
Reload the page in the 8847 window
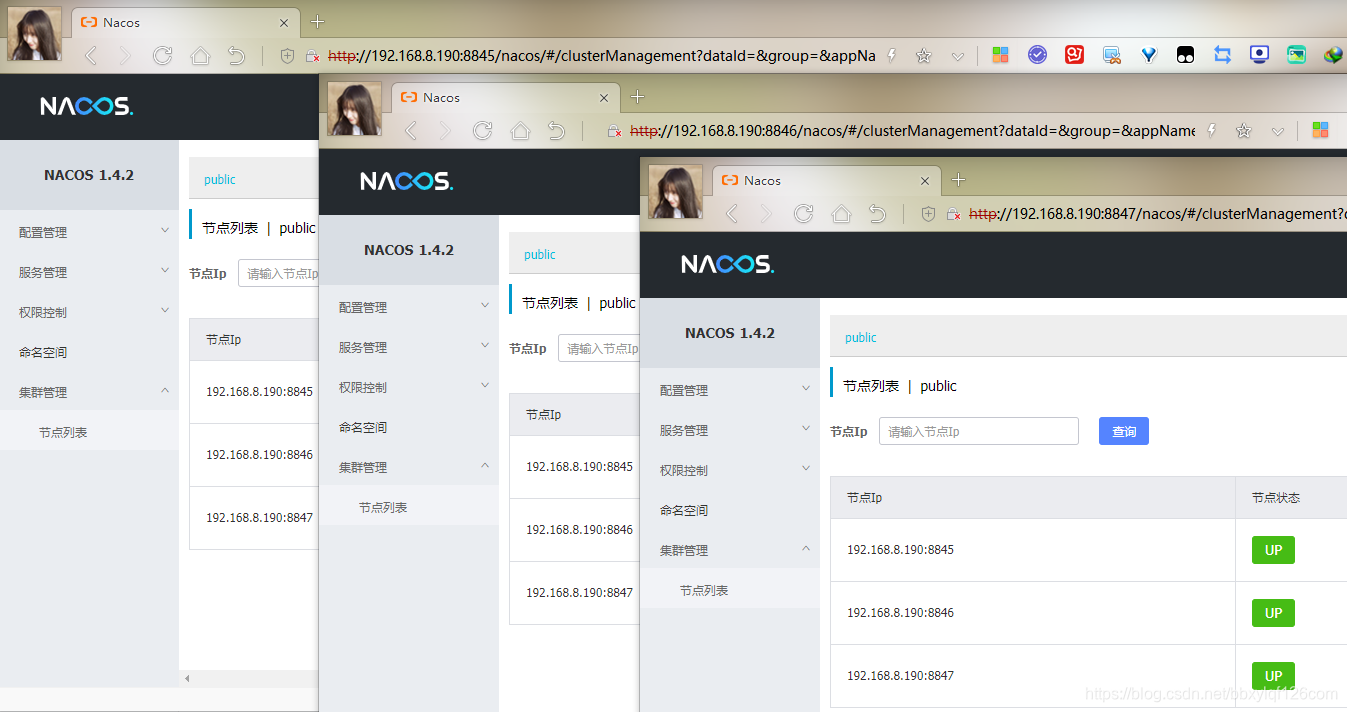coord(803,214)
